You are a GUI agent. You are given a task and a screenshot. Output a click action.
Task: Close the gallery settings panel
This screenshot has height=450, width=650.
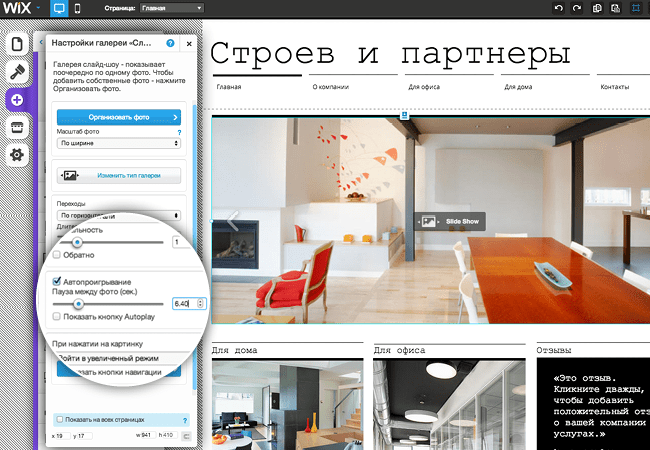point(189,44)
